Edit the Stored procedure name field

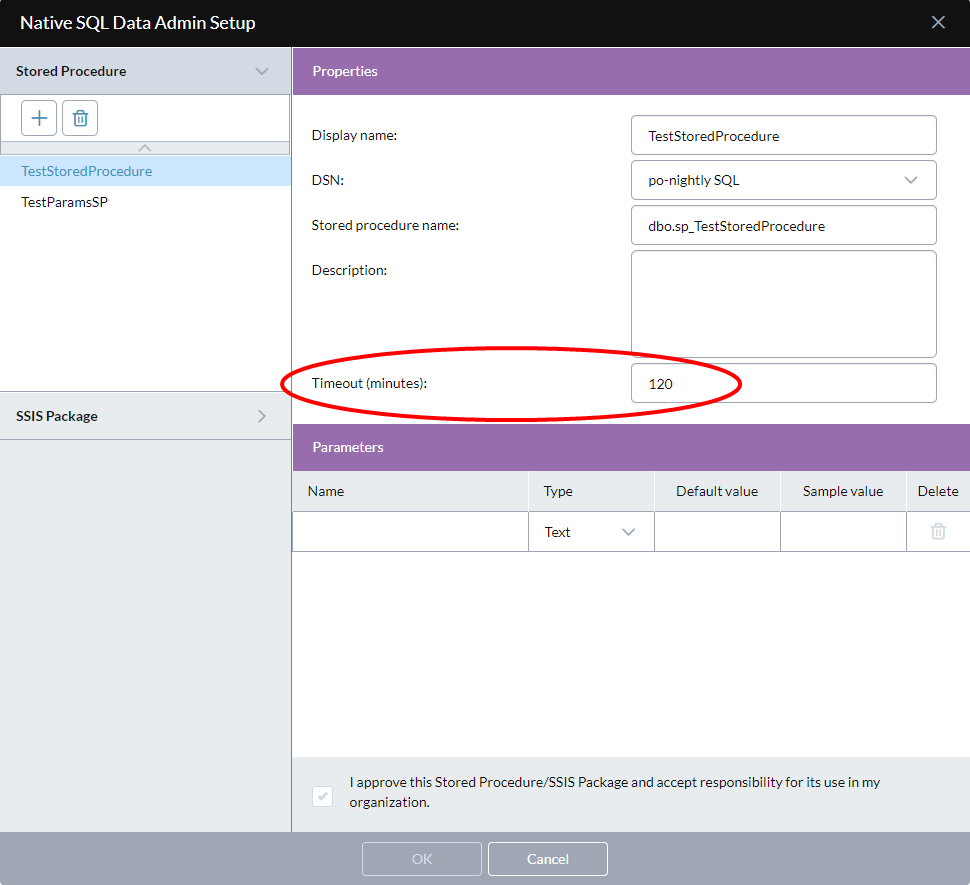(783, 226)
